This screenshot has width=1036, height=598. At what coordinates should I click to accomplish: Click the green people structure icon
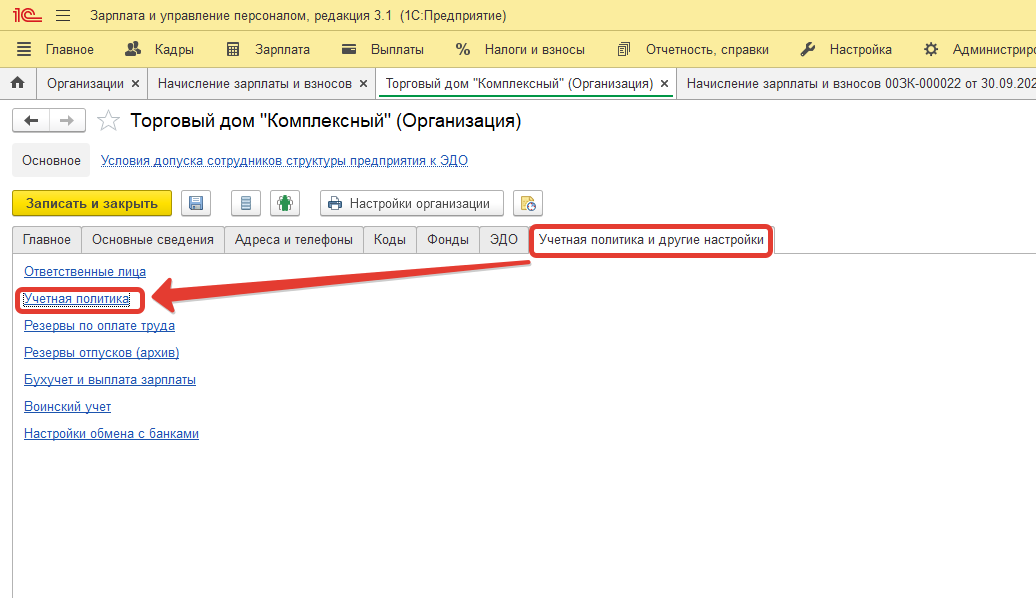coord(286,204)
